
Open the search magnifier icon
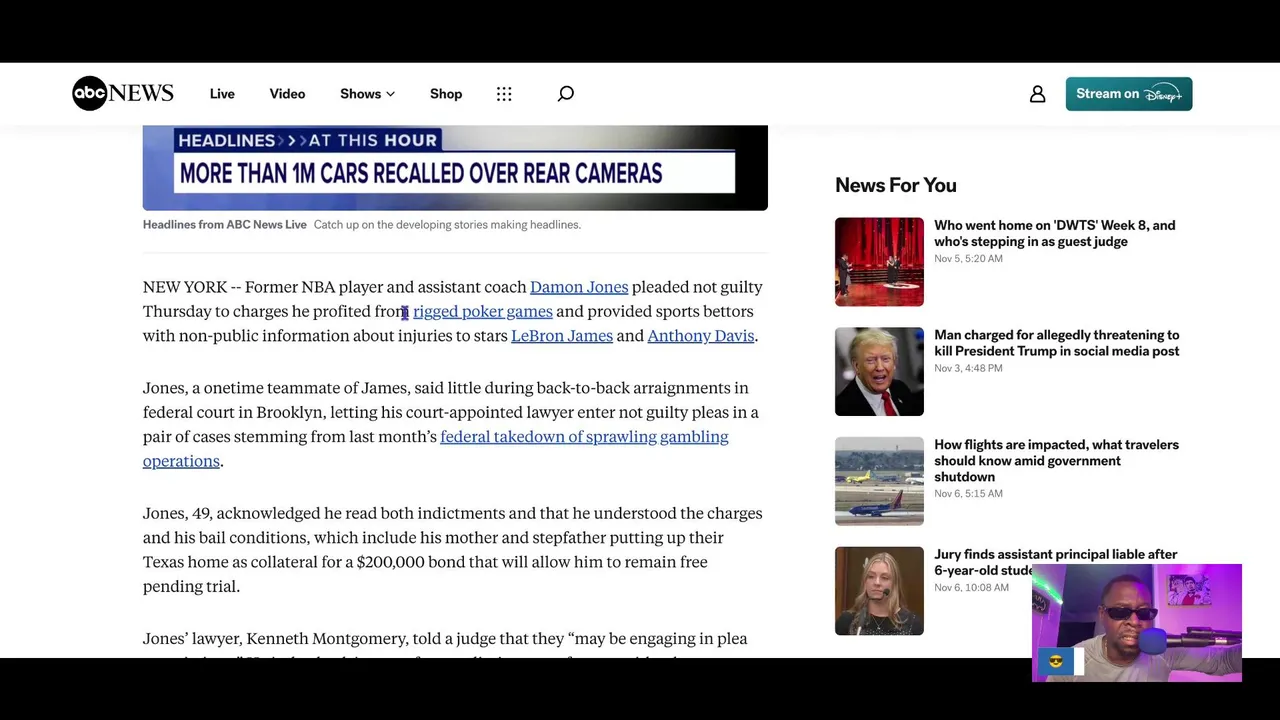(x=565, y=93)
